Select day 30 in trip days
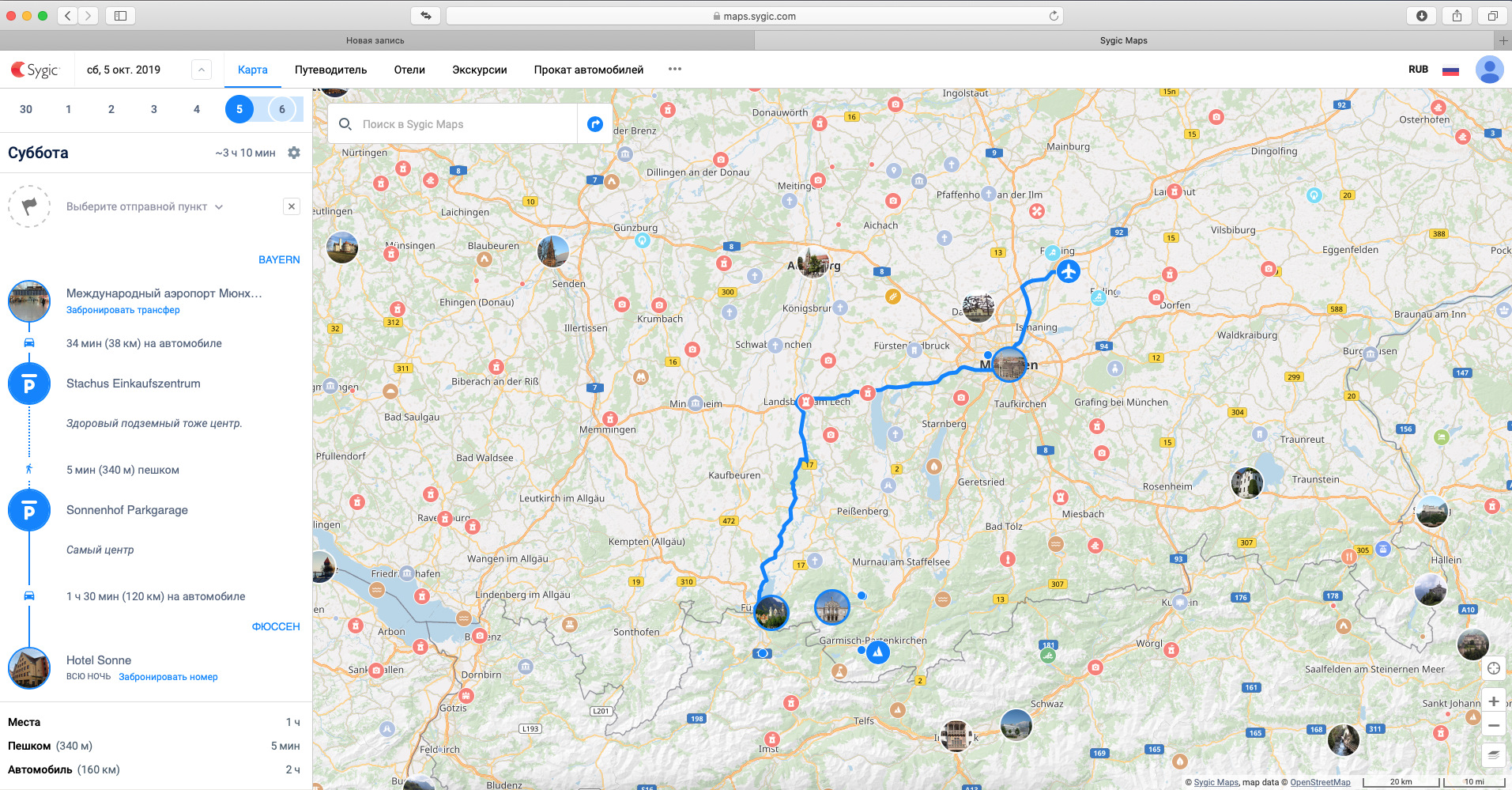The height and width of the screenshot is (790, 1512). [26, 109]
